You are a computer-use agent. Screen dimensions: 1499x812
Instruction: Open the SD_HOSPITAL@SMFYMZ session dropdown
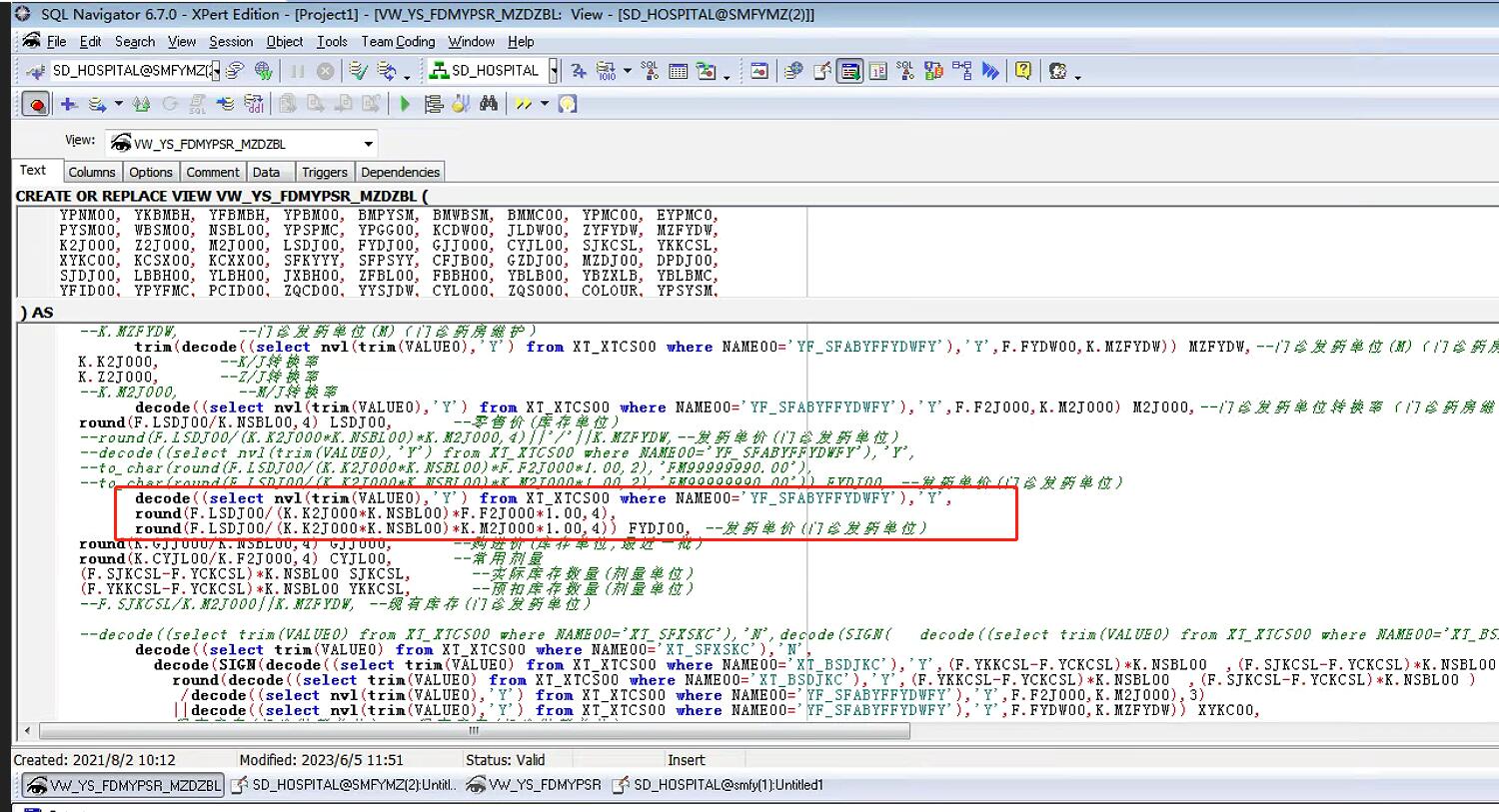point(215,71)
